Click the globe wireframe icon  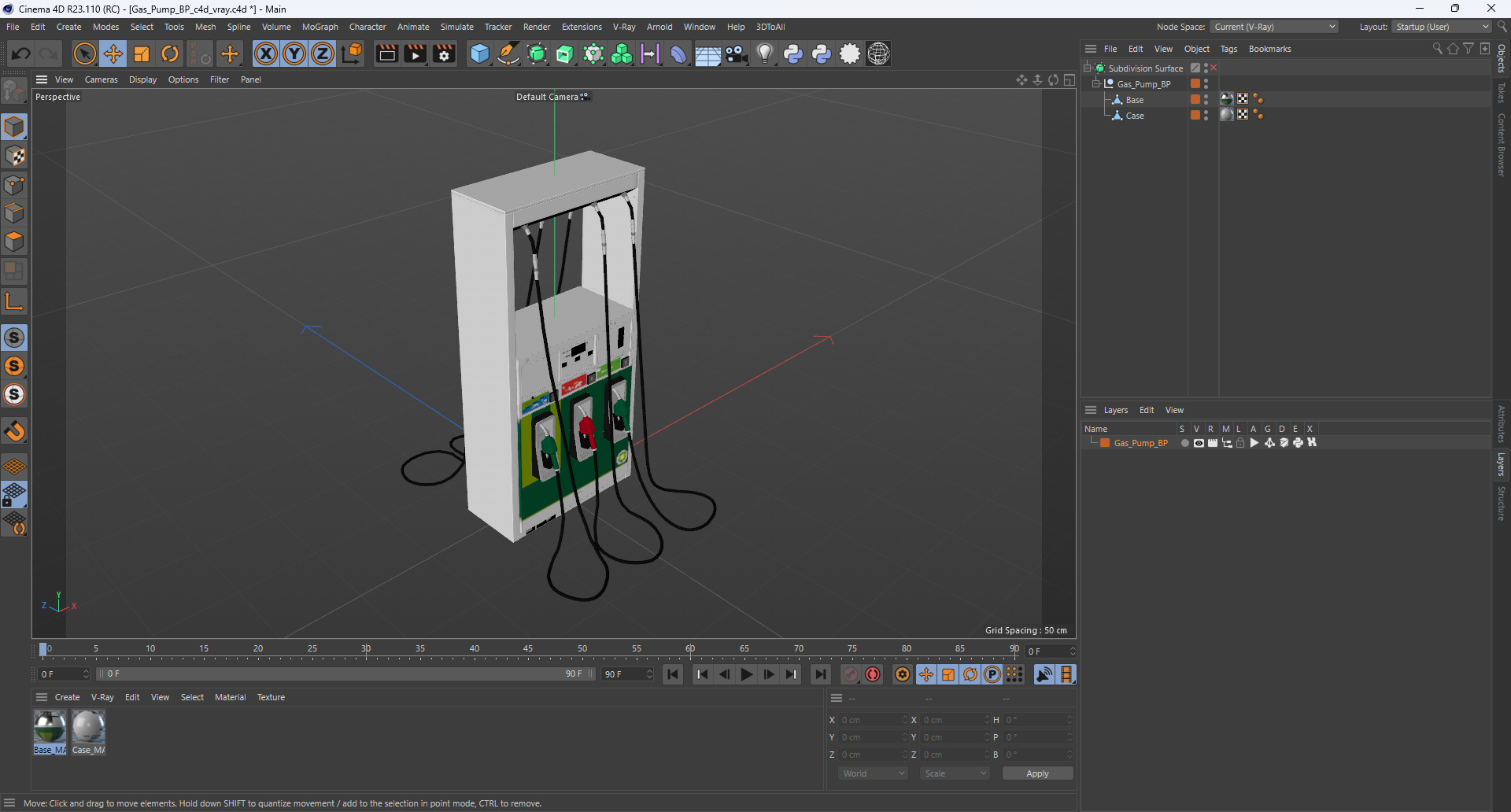click(x=878, y=54)
